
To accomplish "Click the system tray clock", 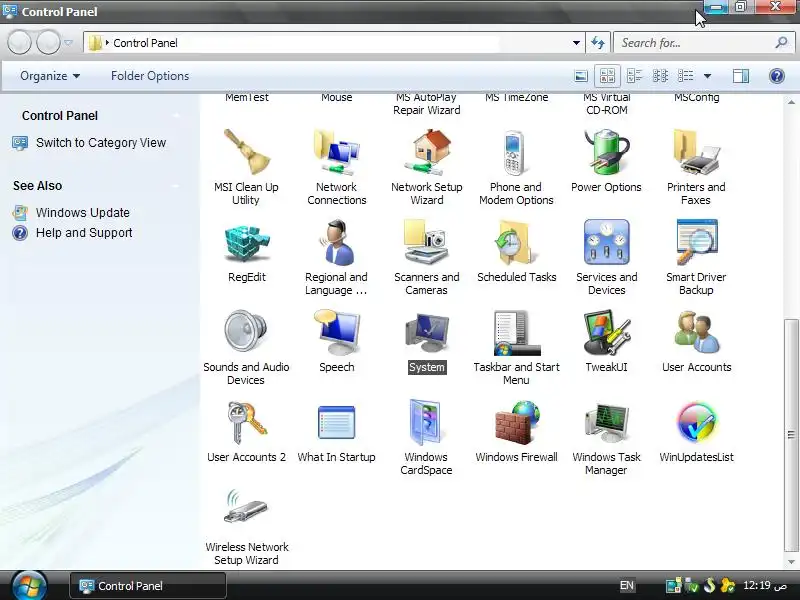I will pyautogui.click(x=765, y=585).
